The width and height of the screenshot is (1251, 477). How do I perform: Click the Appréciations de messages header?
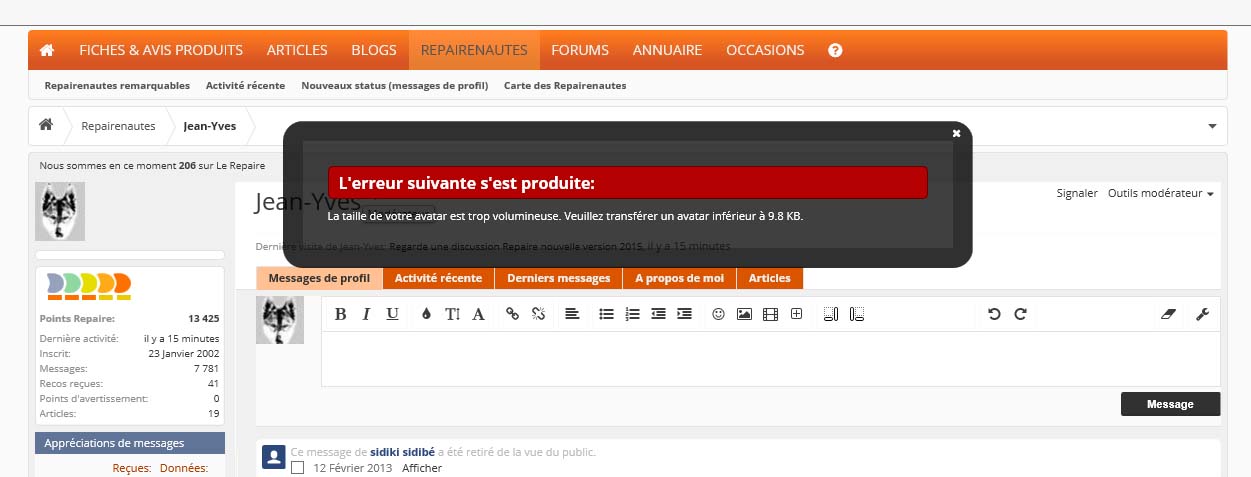pos(130,443)
